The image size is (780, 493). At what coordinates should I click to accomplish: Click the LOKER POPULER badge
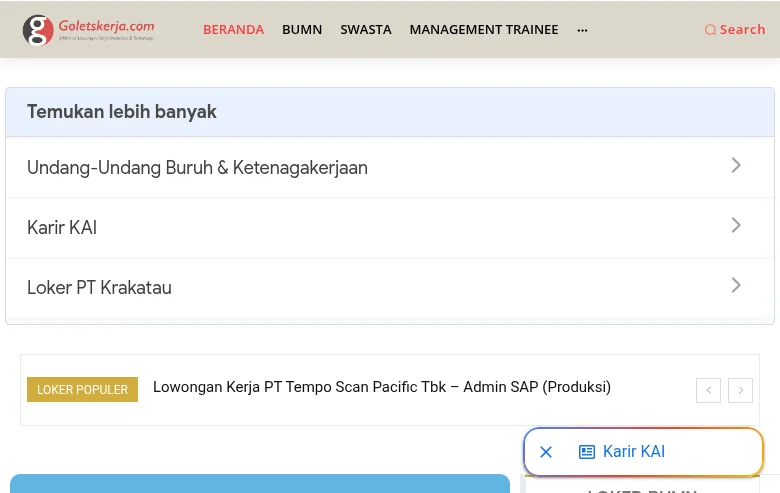click(83, 390)
